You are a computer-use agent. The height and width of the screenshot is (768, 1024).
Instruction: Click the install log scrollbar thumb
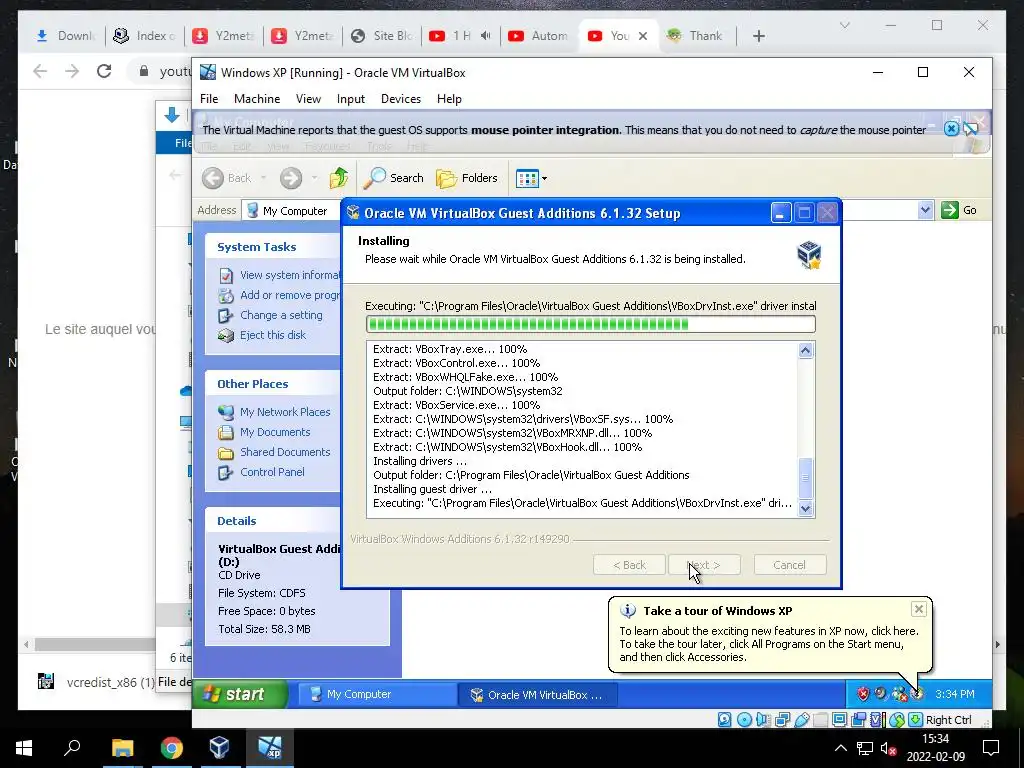(x=805, y=478)
